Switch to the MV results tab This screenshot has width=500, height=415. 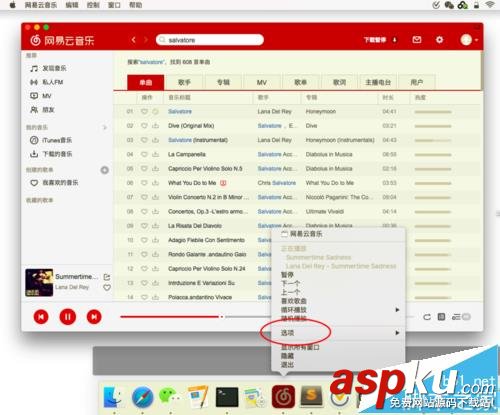pyautogui.click(x=262, y=82)
